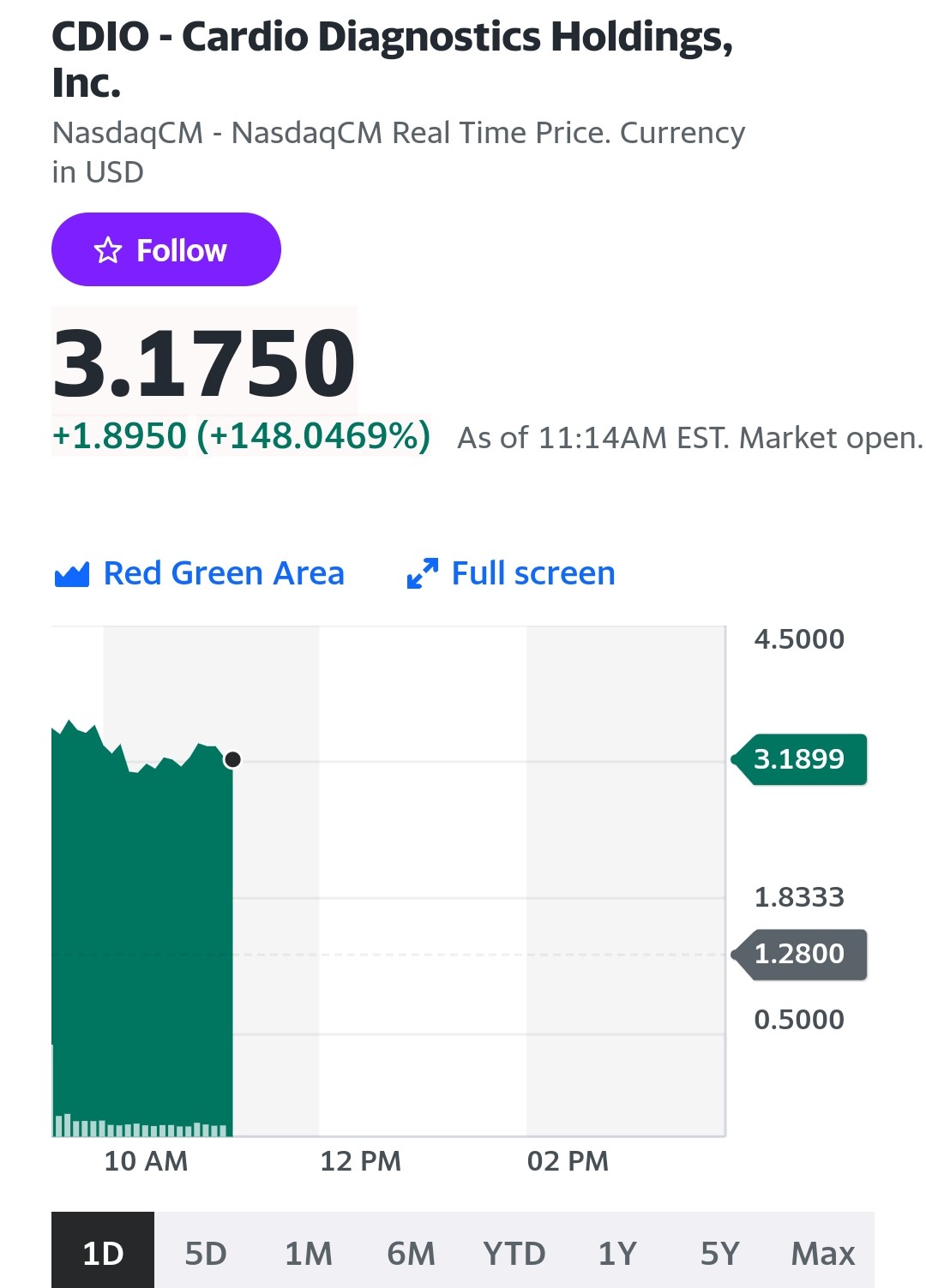The width and height of the screenshot is (926, 1288).
Task: Switch to the 1M time range
Action: (309, 1250)
